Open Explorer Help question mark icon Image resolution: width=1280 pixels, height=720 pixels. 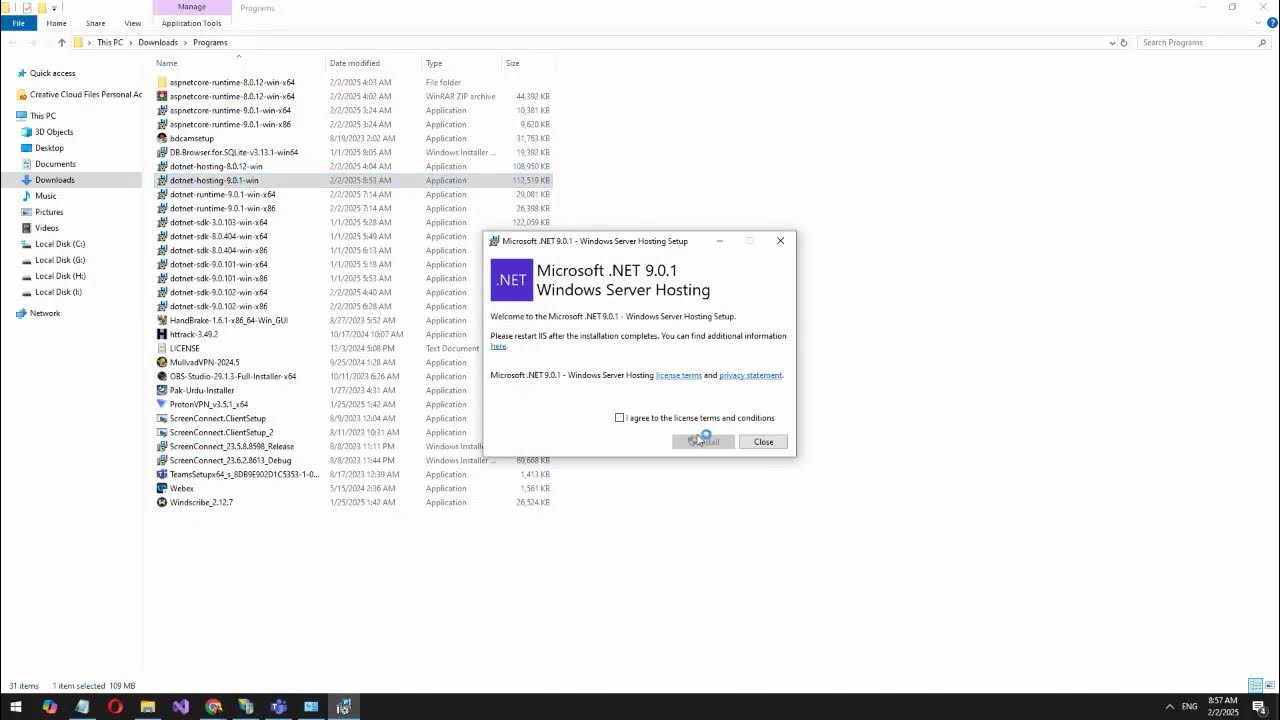click(x=1272, y=23)
